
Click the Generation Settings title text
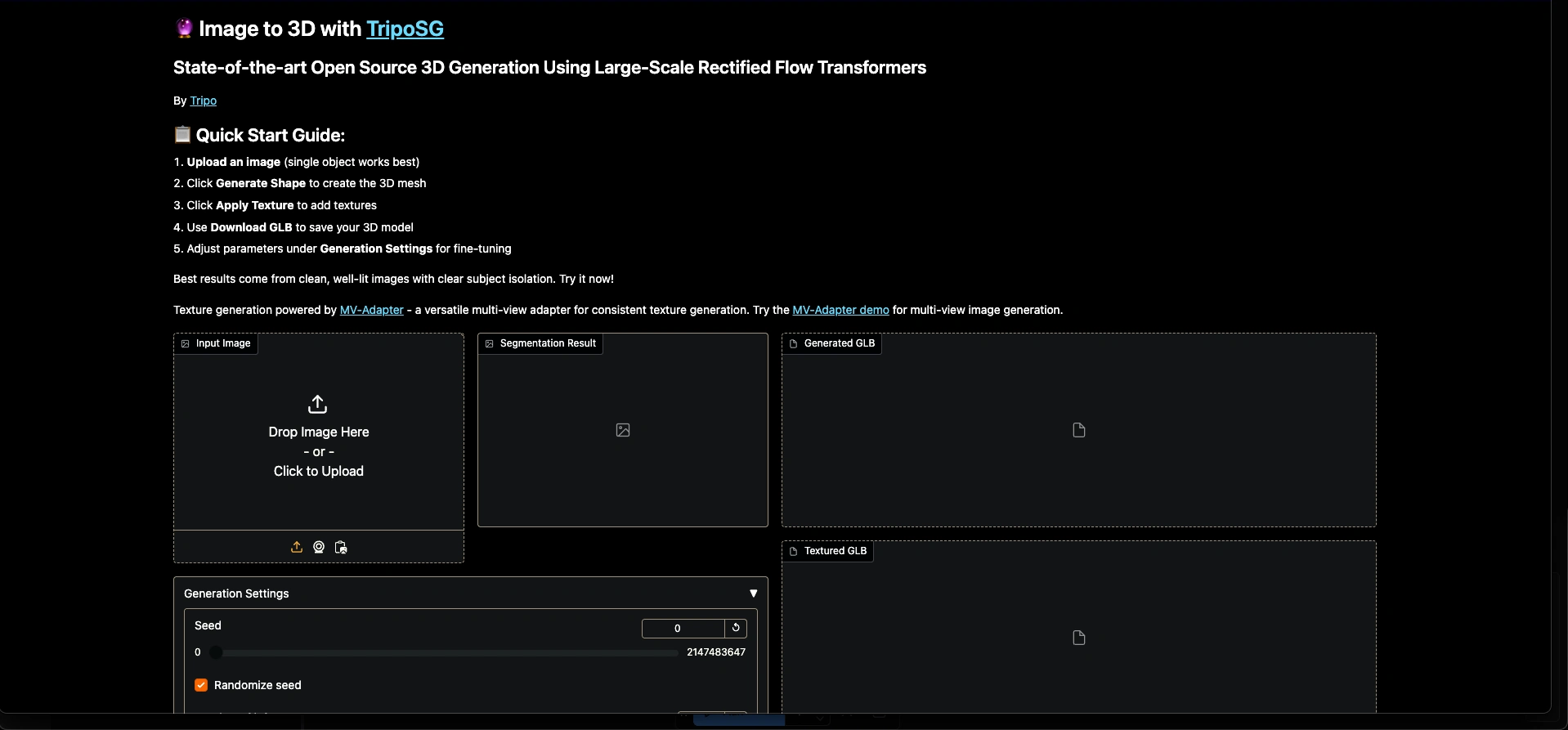236,593
